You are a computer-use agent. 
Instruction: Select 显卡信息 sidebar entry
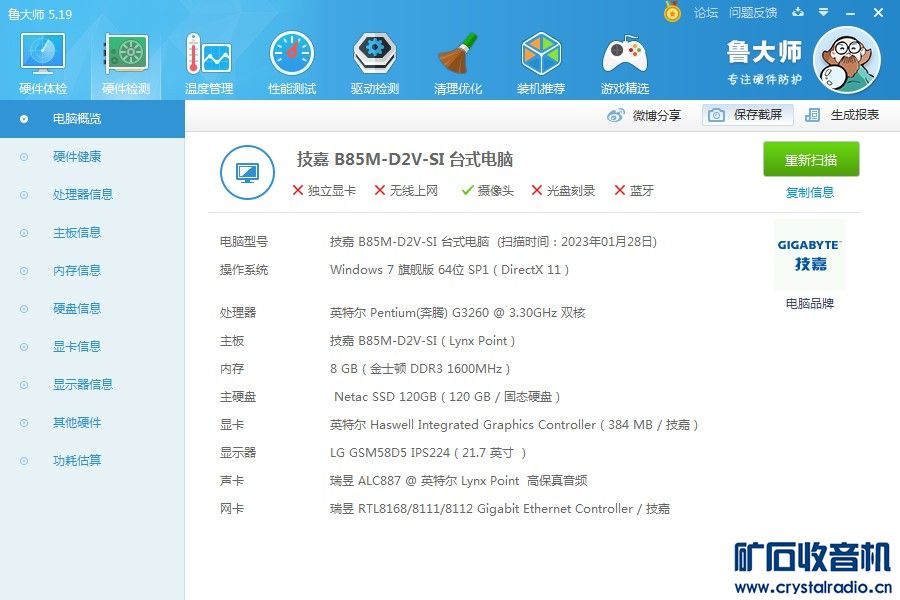click(x=77, y=346)
